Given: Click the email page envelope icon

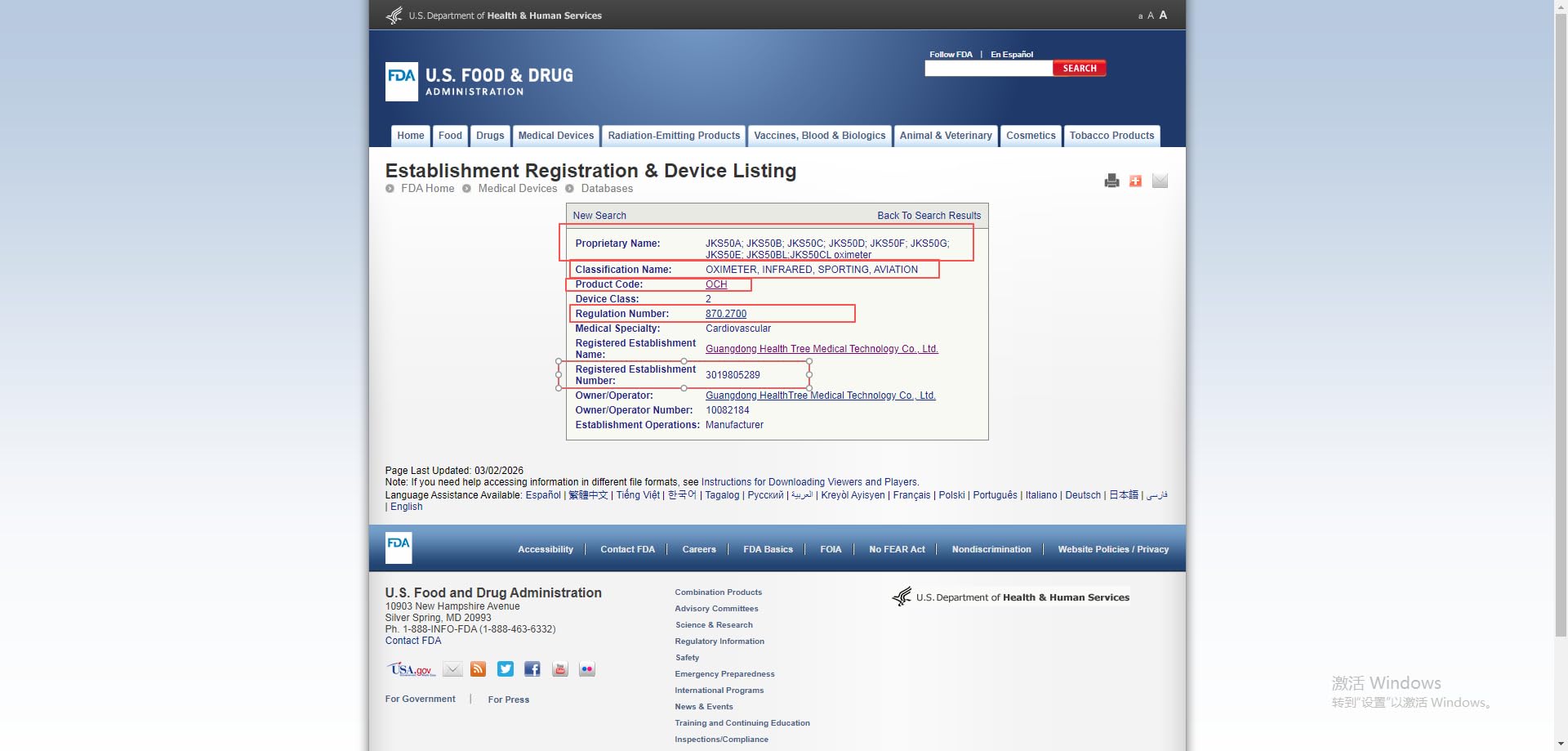Looking at the screenshot, I should (x=1160, y=181).
